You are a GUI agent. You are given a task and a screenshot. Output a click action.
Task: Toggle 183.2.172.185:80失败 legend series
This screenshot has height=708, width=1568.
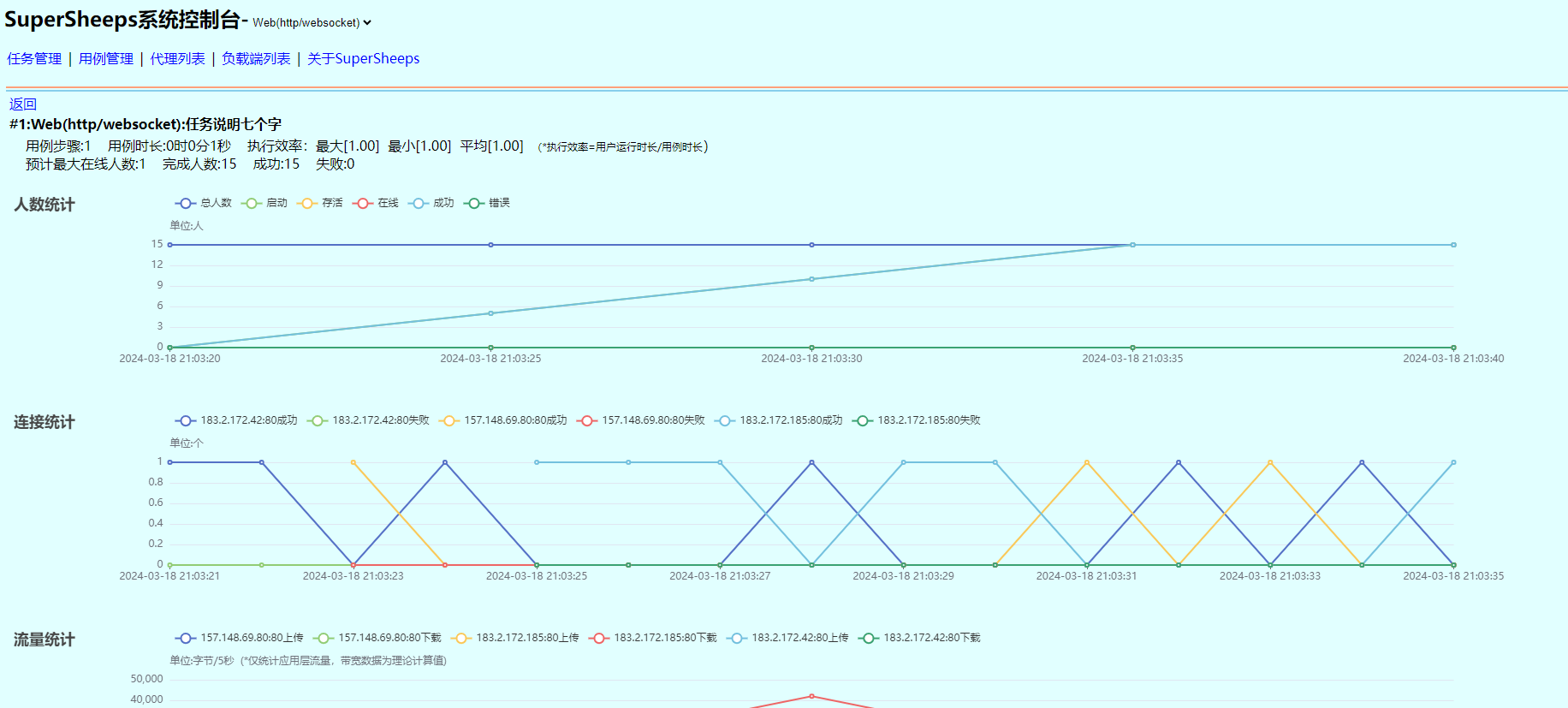917,420
